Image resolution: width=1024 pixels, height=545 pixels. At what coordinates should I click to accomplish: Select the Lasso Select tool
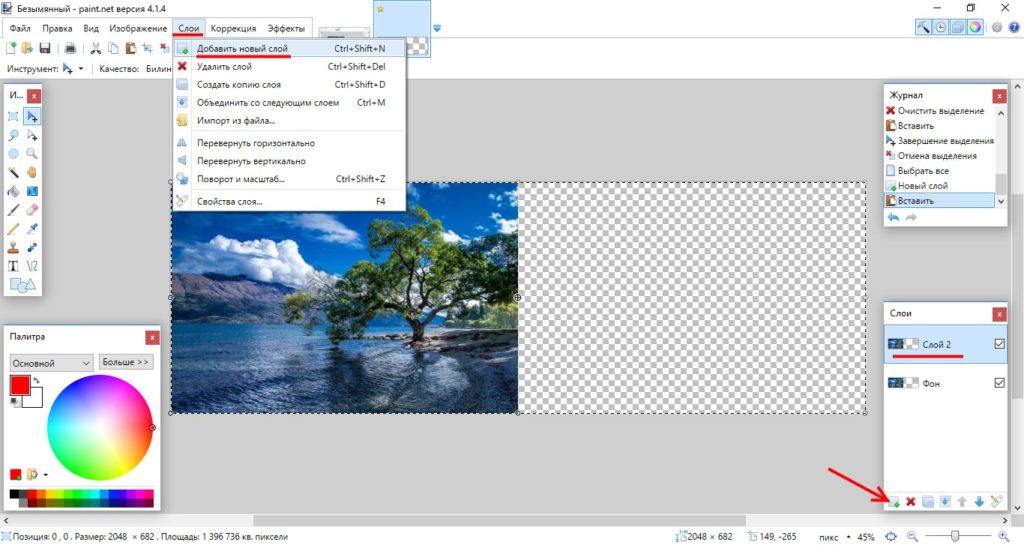[x=13, y=135]
